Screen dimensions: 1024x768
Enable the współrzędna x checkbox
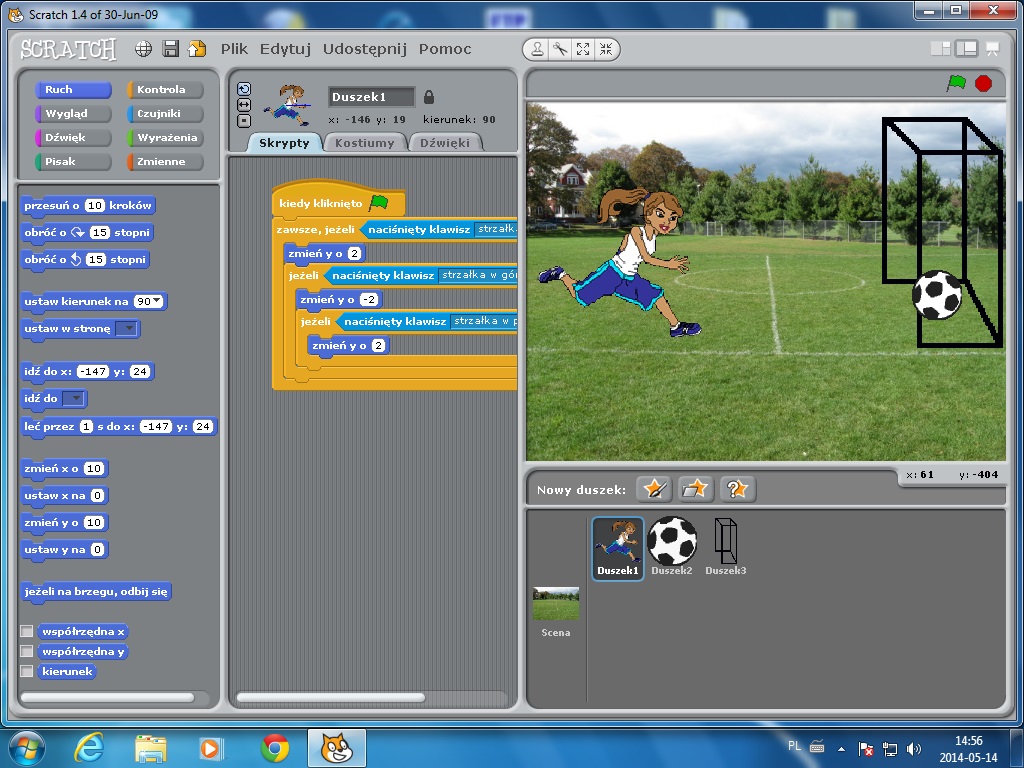tap(27, 632)
